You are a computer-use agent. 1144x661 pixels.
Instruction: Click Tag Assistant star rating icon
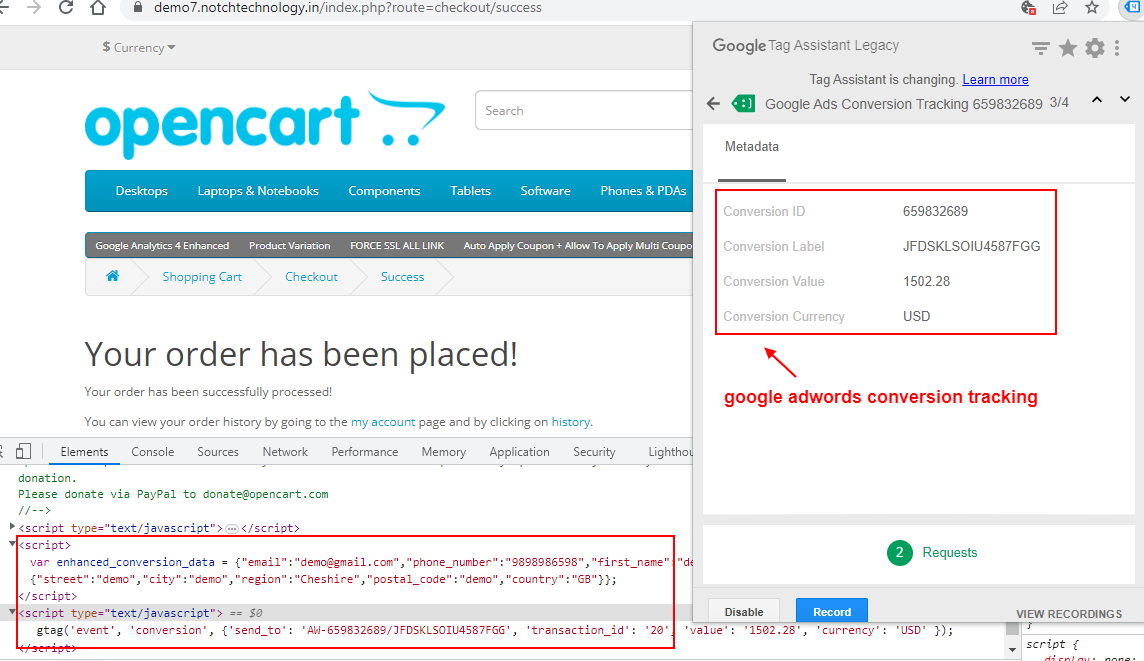(1067, 48)
